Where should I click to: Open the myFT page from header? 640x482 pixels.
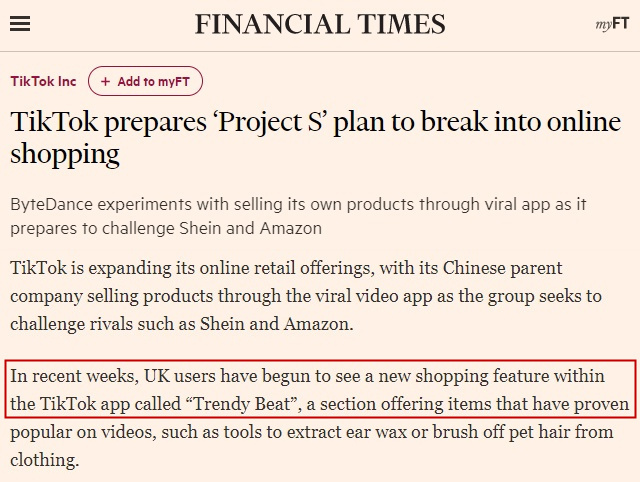[x=612, y=24]
